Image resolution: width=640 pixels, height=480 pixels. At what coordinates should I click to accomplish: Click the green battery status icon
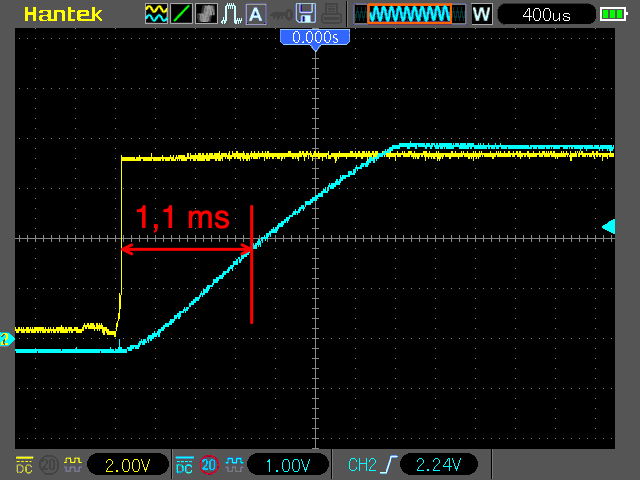611,14
